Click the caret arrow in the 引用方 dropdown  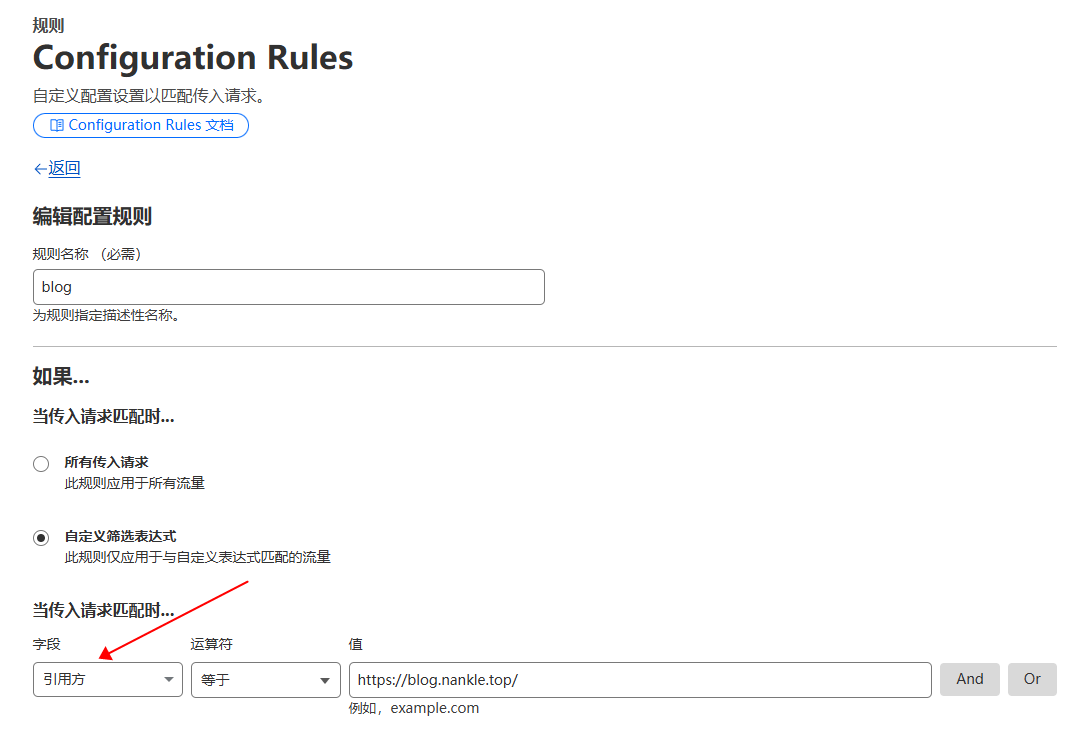169,680
